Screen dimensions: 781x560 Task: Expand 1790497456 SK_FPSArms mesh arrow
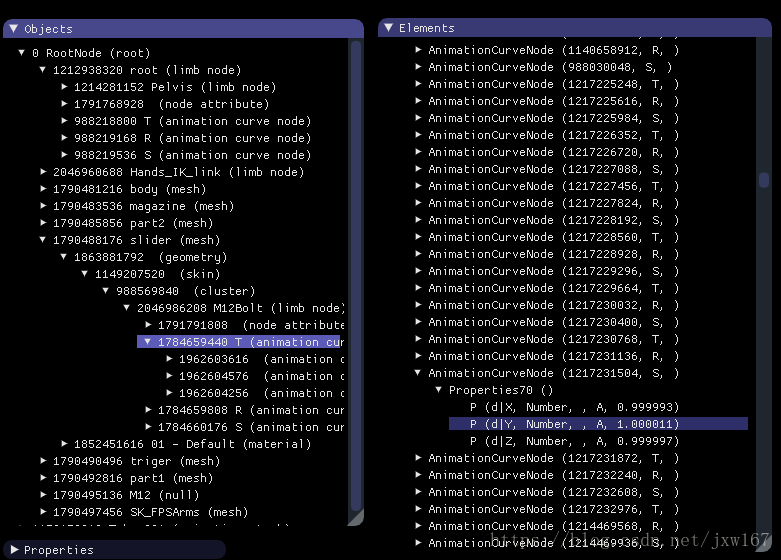click(43, 511)
